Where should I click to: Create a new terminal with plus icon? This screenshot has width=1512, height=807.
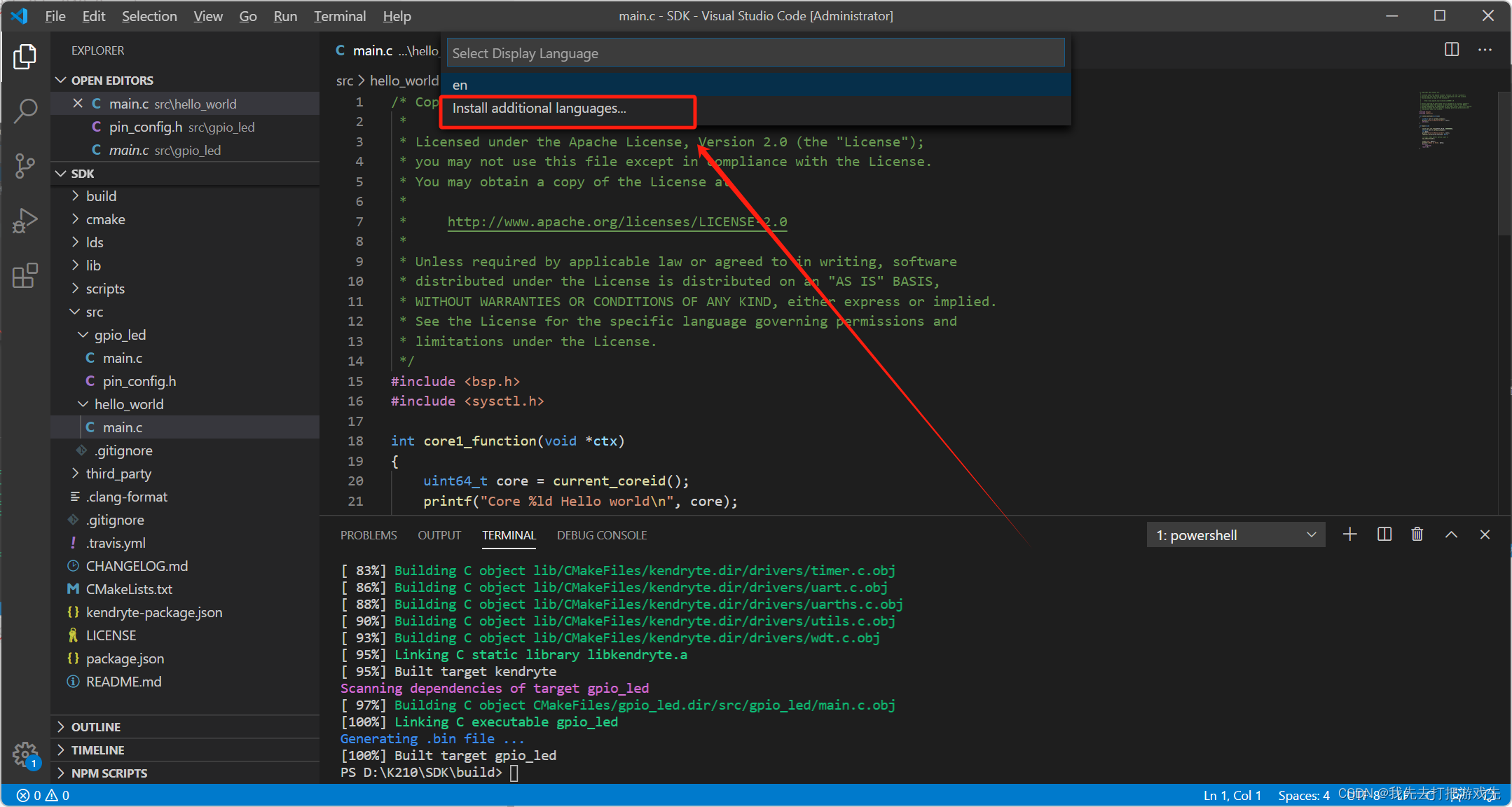tap(1349, 535)
